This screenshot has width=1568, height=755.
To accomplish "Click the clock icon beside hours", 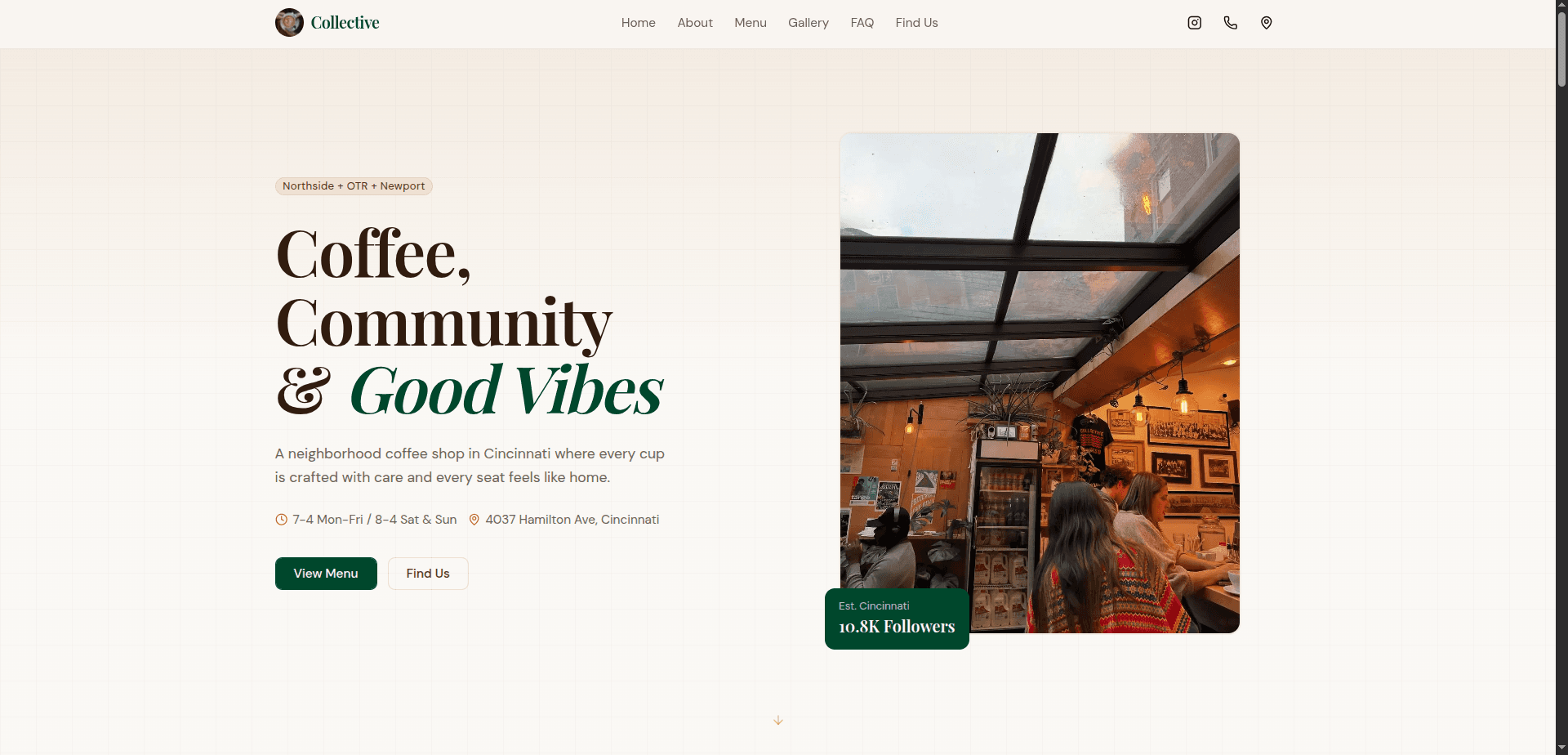I will pos(281,520).
